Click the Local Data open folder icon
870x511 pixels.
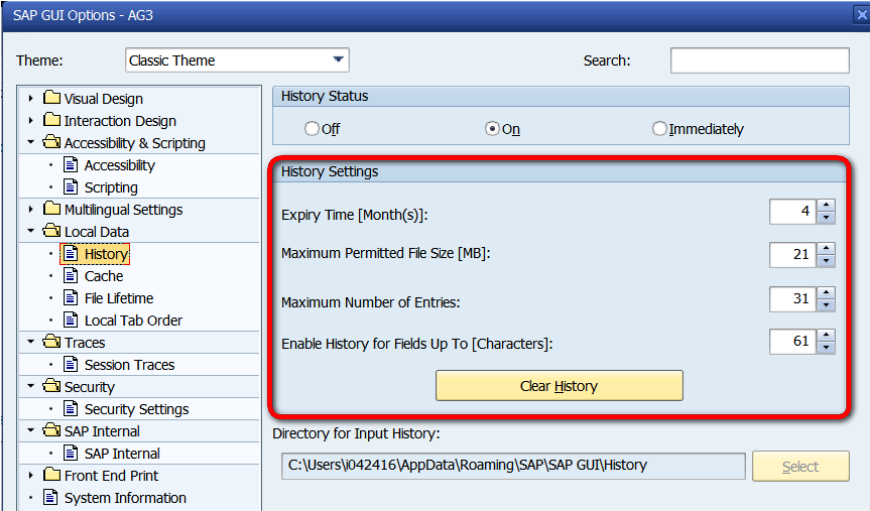pyautogui.click(x=52, y=231)
